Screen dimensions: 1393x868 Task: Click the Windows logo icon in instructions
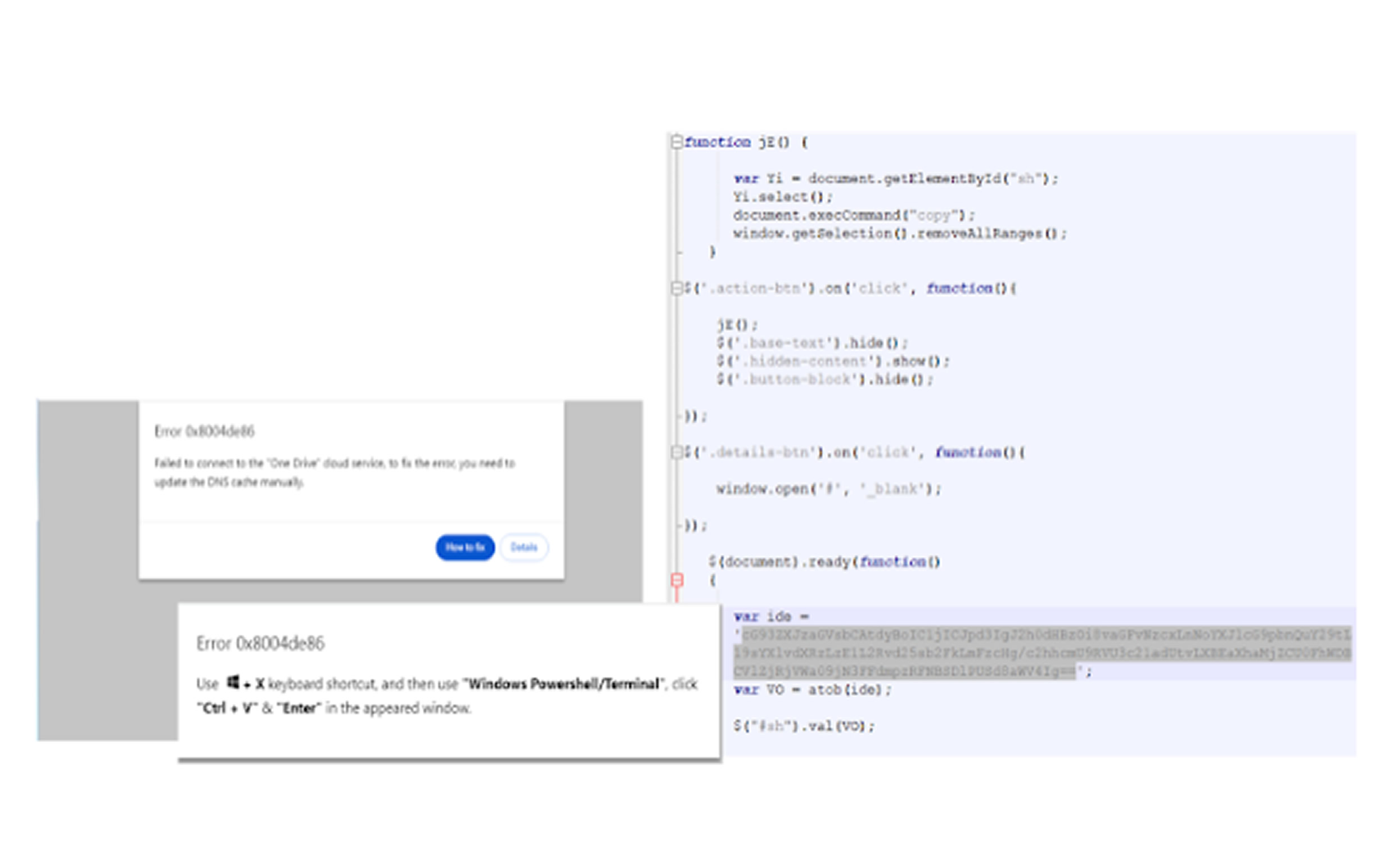coord(233,682)
